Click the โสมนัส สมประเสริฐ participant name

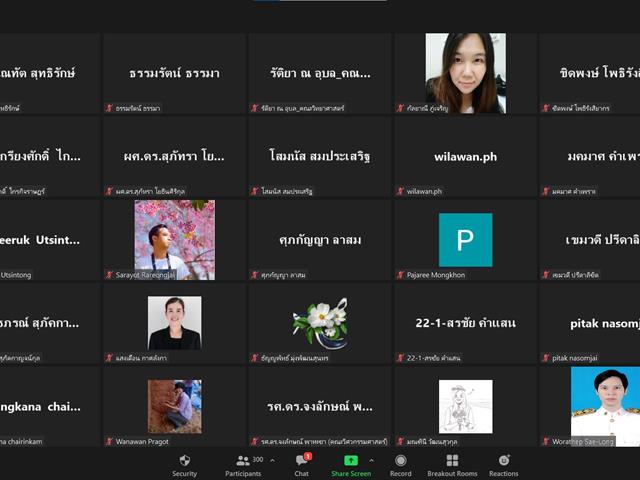[x=320, y=156]
